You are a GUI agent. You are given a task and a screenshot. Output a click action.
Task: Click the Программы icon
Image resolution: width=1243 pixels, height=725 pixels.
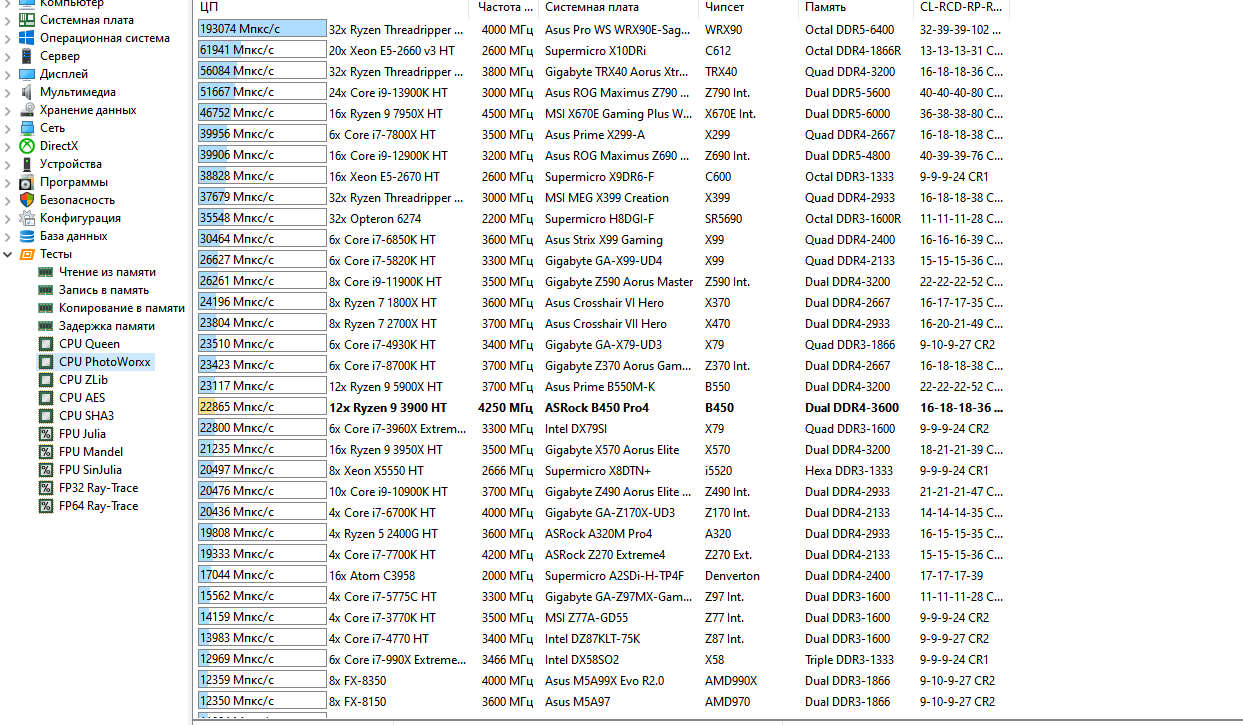coord(27,182)
